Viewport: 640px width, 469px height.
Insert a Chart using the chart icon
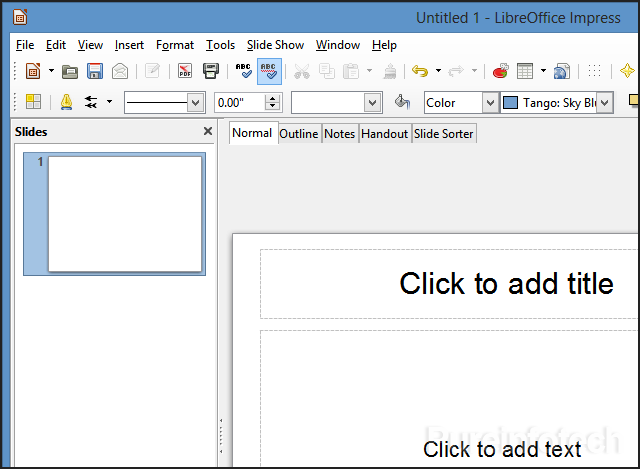(x=500, y=71)
